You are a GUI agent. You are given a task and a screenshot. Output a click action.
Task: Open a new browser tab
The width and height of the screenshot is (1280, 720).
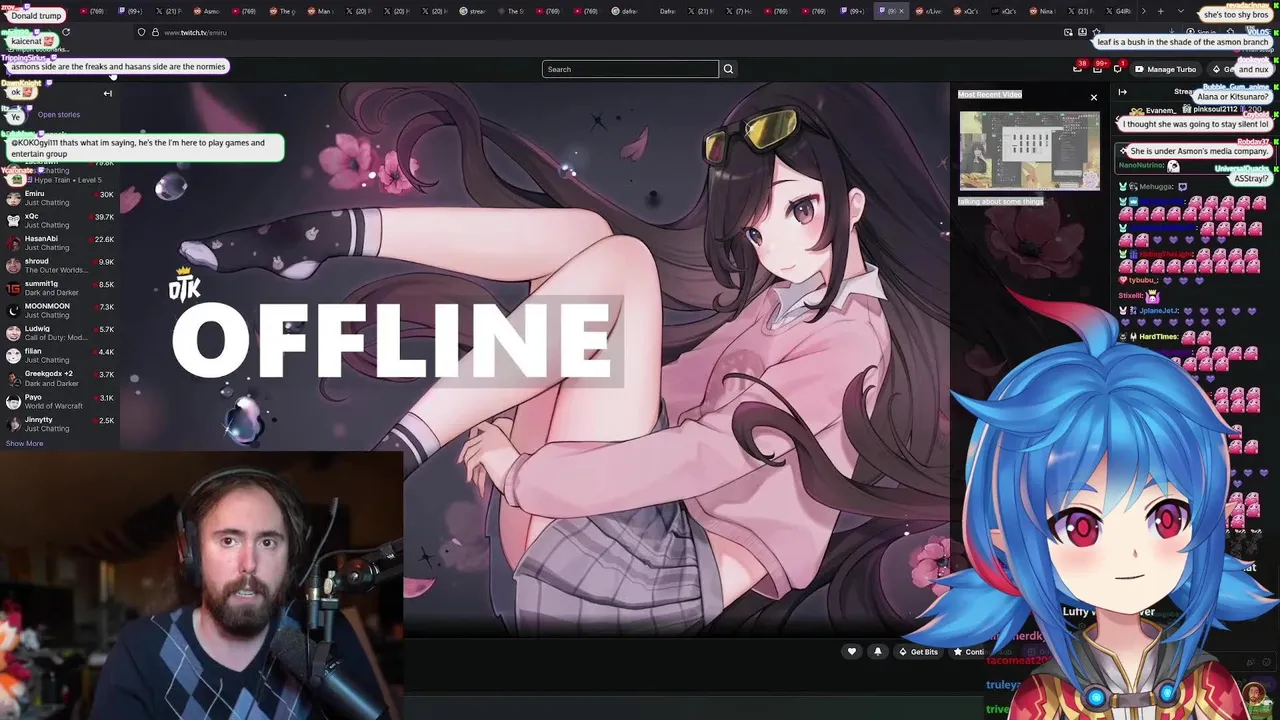[1160, 11]
